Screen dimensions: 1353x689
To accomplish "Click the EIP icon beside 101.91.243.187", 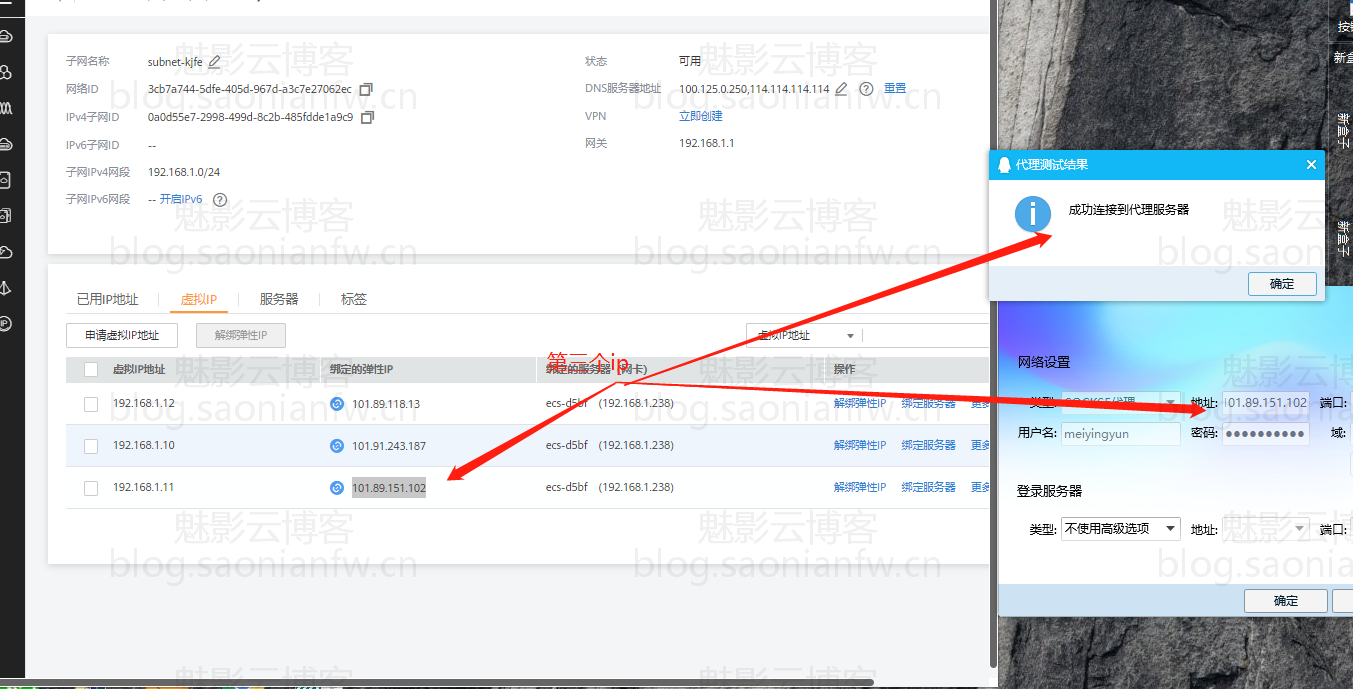I will [337, 446].
